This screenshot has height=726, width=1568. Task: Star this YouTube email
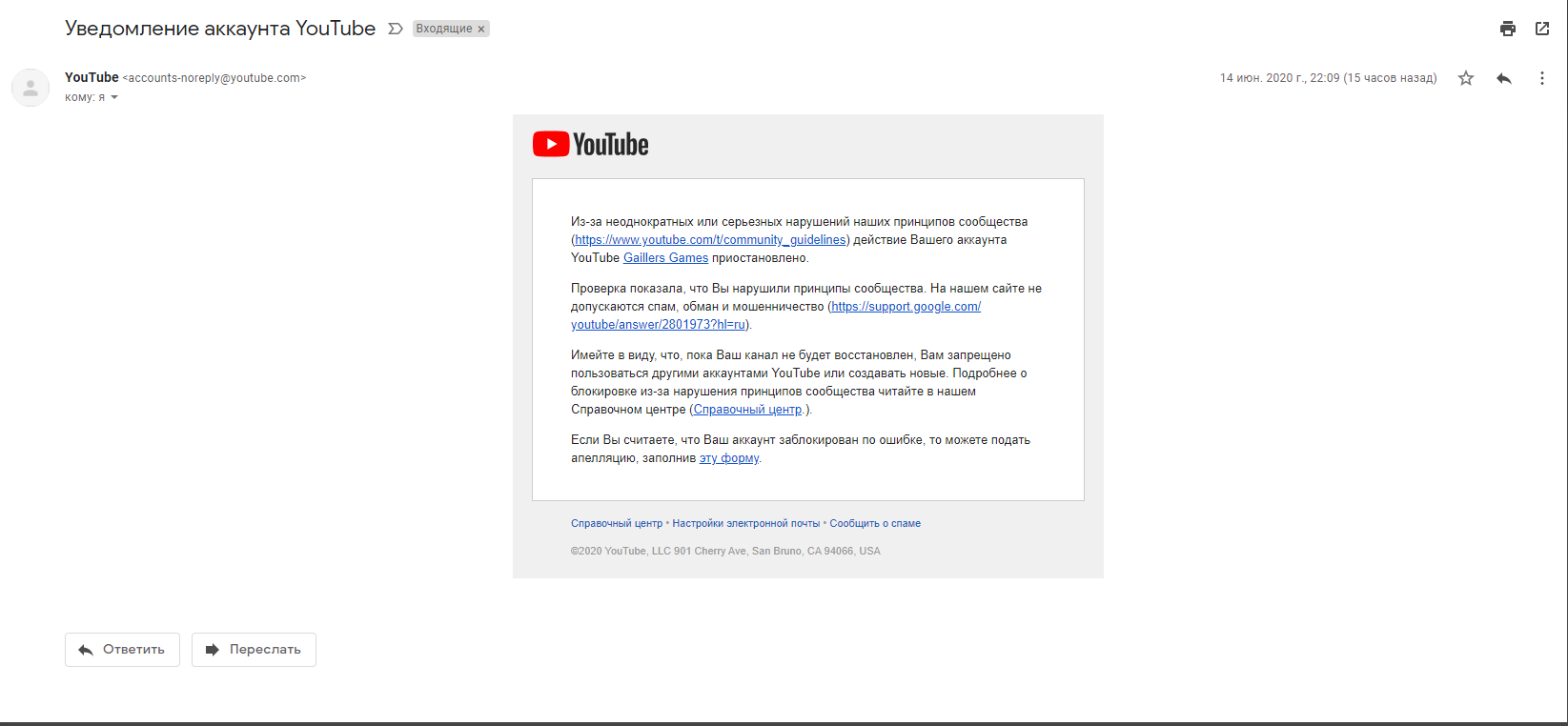[1466, 78]
